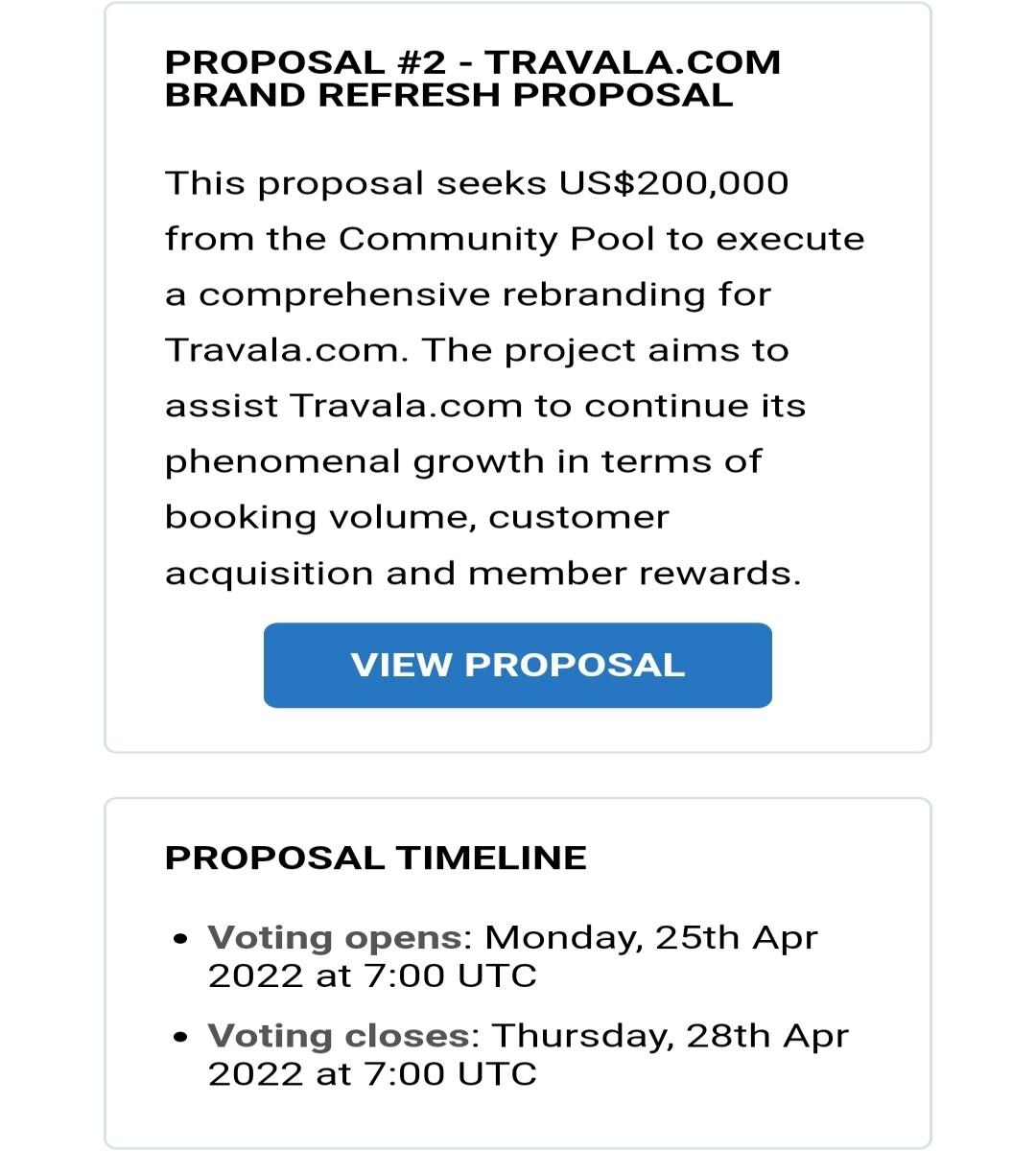This screenshot has height=1151, width=1036.
Task: Click the words 'BRAND REFRESH PROPOSAL' in heading
Action: coord(449,95)
